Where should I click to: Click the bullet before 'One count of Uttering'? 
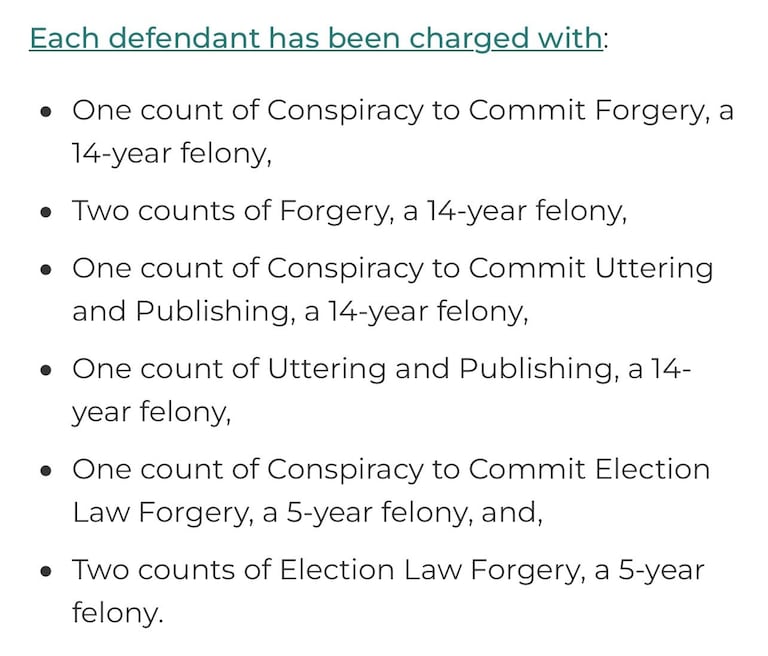[x=46, y=371]
